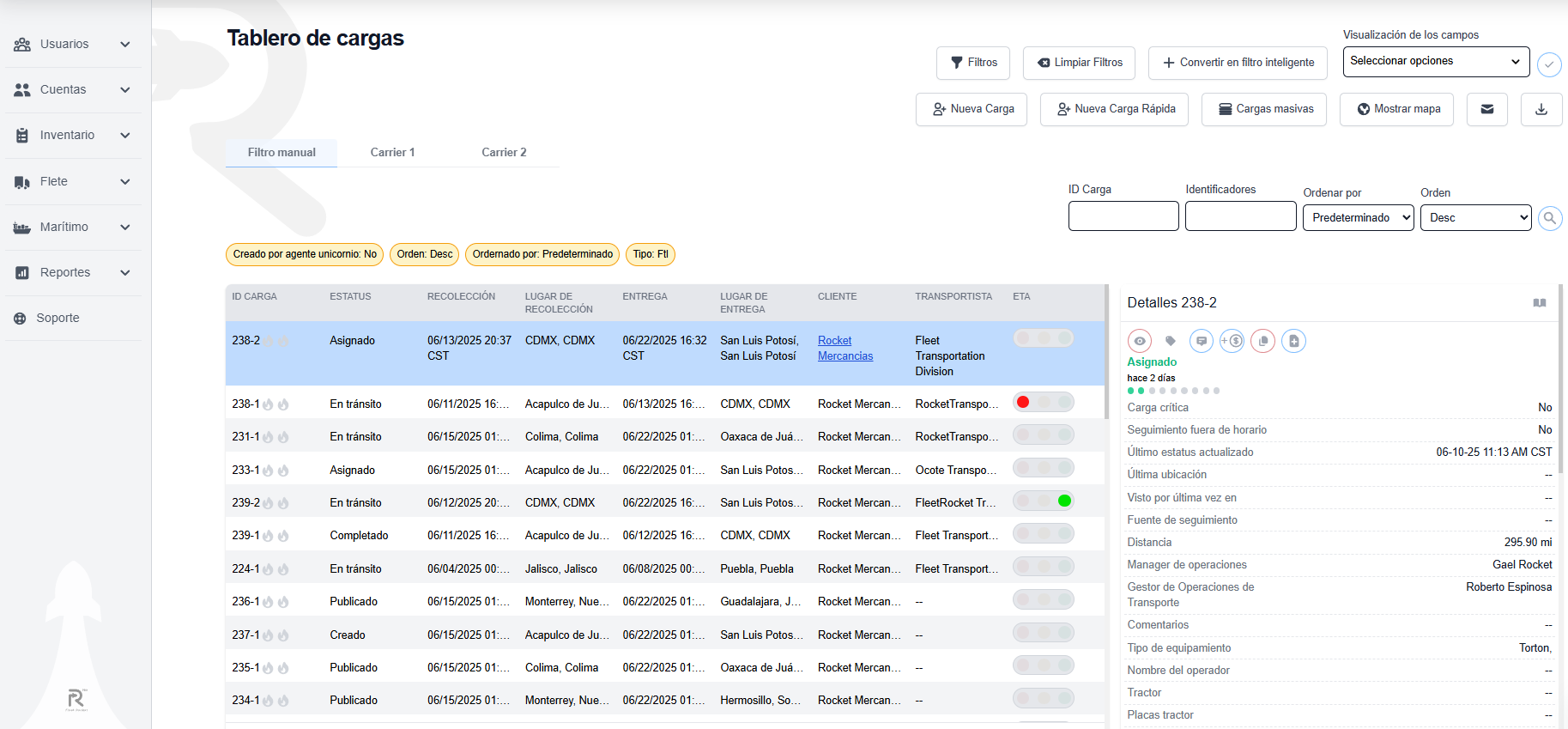Image resolution: width=1568 pixels, height=729 pixels.
Task: Click the tag icon in Detalles 238-2
Action: pos(1170,341)
